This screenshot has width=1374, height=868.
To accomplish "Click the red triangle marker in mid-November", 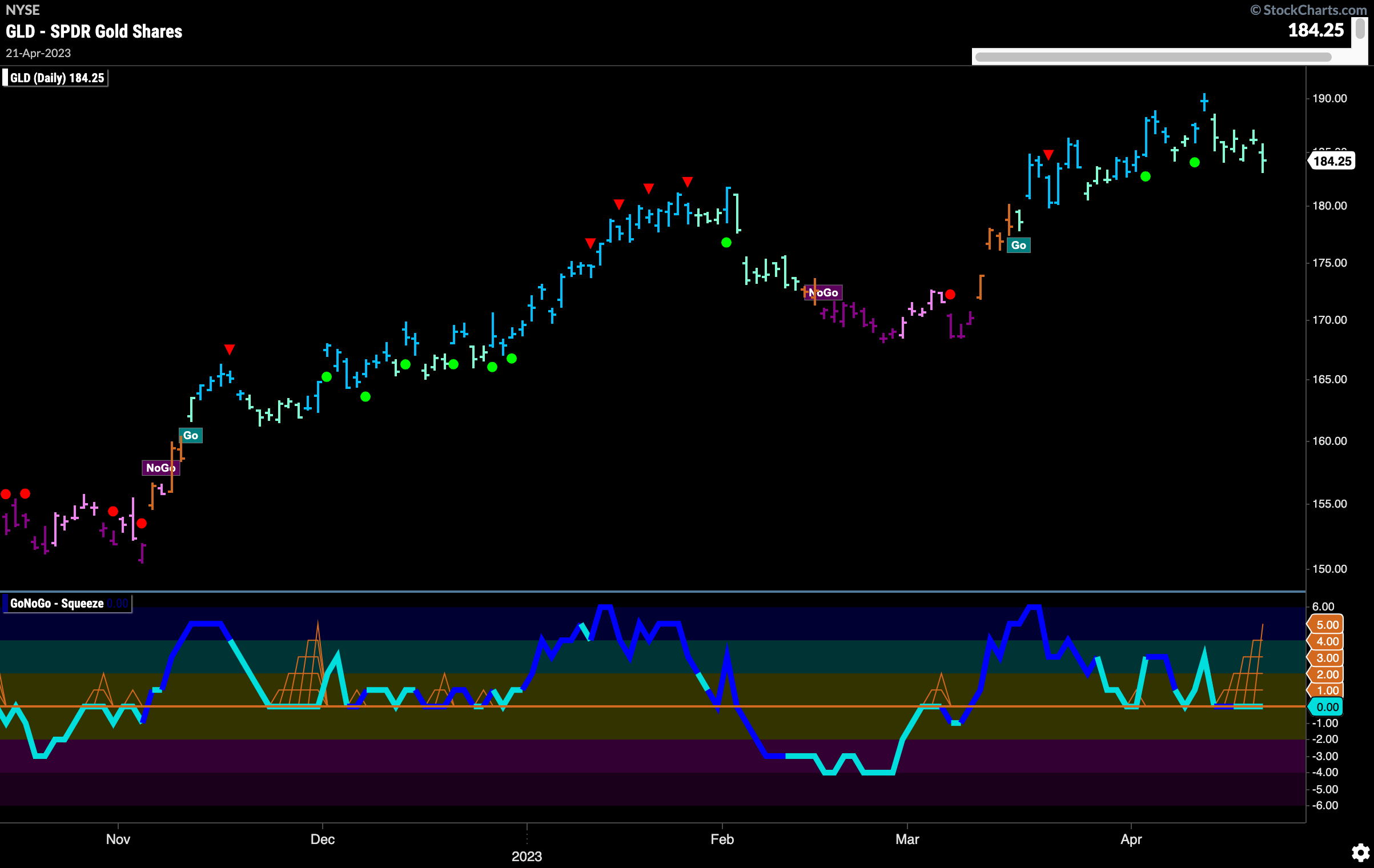I will click(x=229, y=349).
